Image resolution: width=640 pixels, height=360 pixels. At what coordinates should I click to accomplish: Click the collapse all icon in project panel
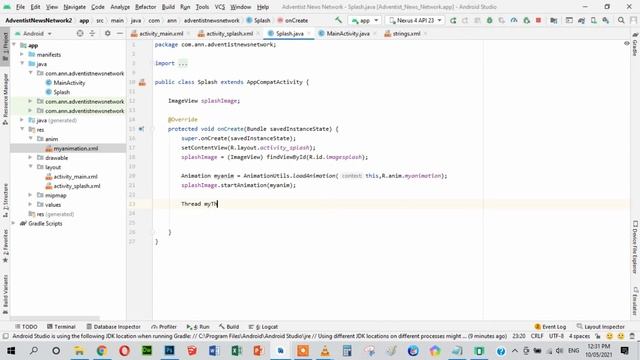coord(92,33)
